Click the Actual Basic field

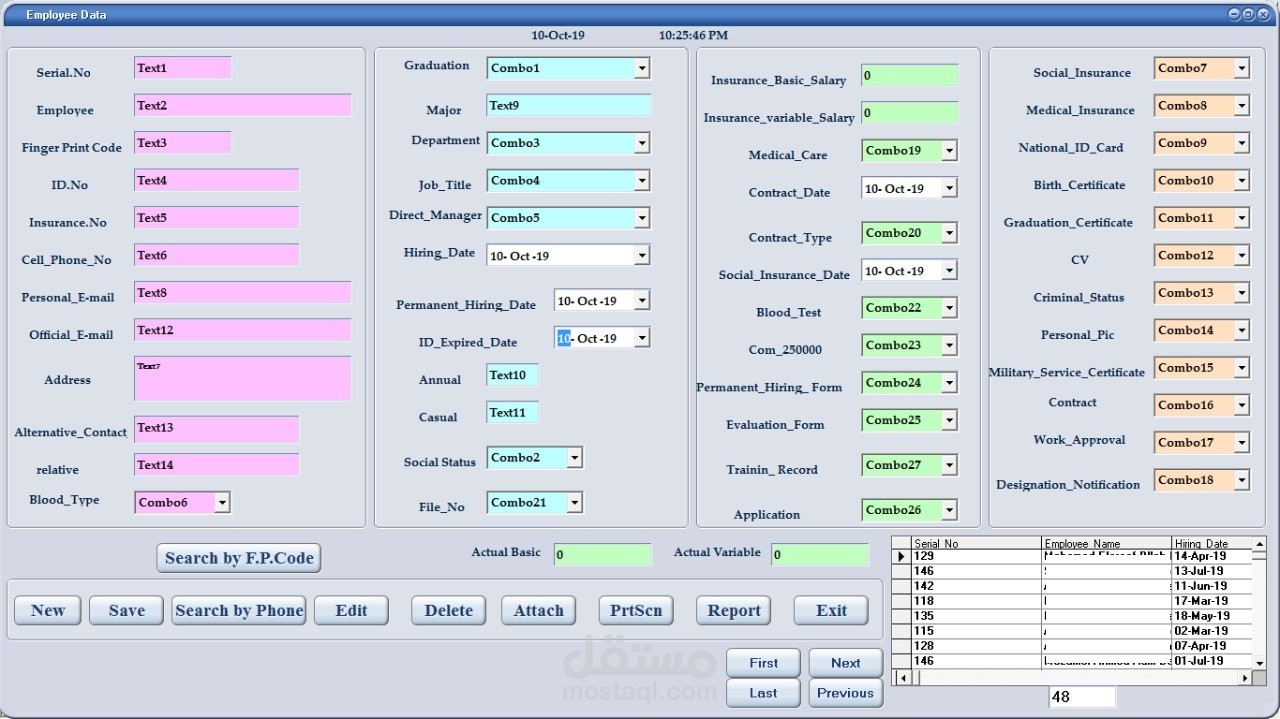[x=603, y=555]
